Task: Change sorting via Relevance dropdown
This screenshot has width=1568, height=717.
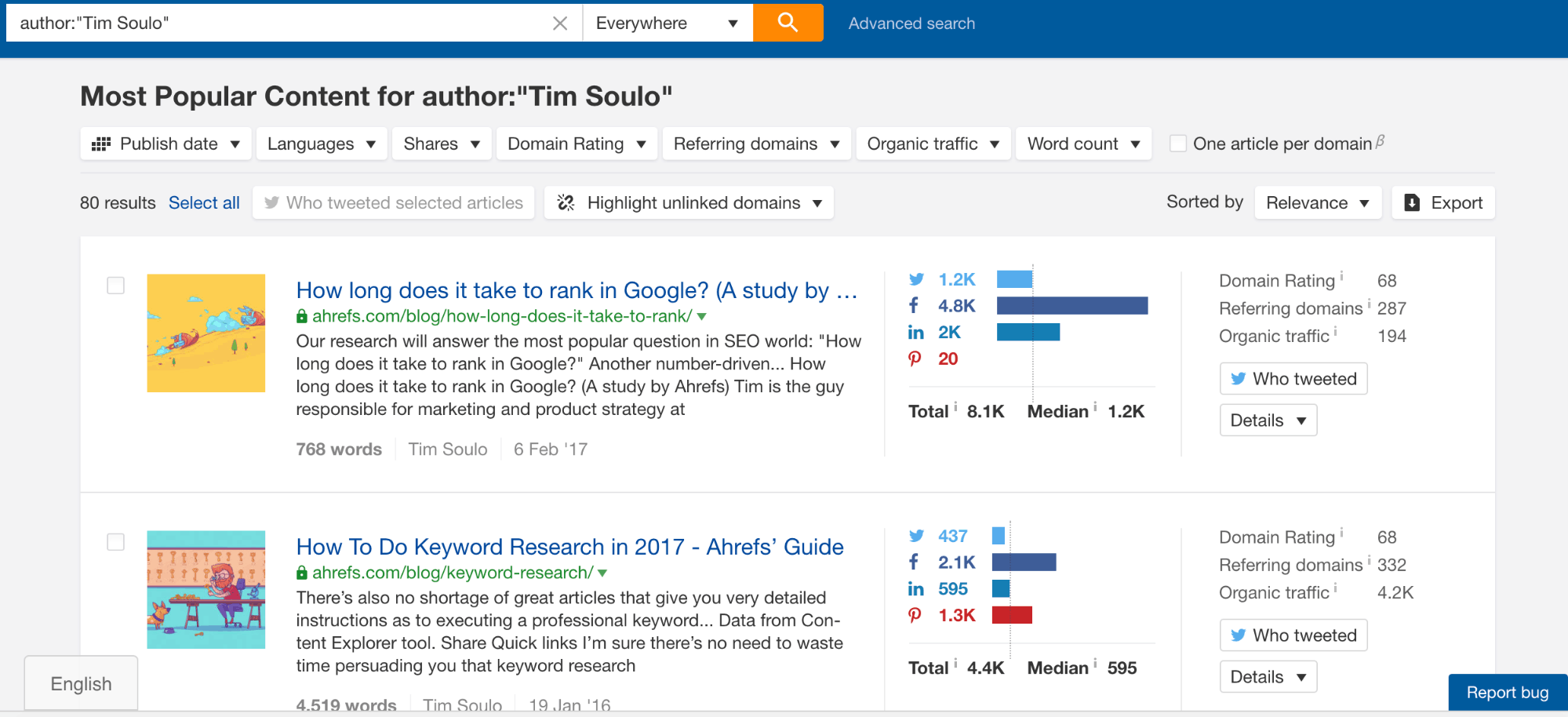Action: (x=1318, y=202)
